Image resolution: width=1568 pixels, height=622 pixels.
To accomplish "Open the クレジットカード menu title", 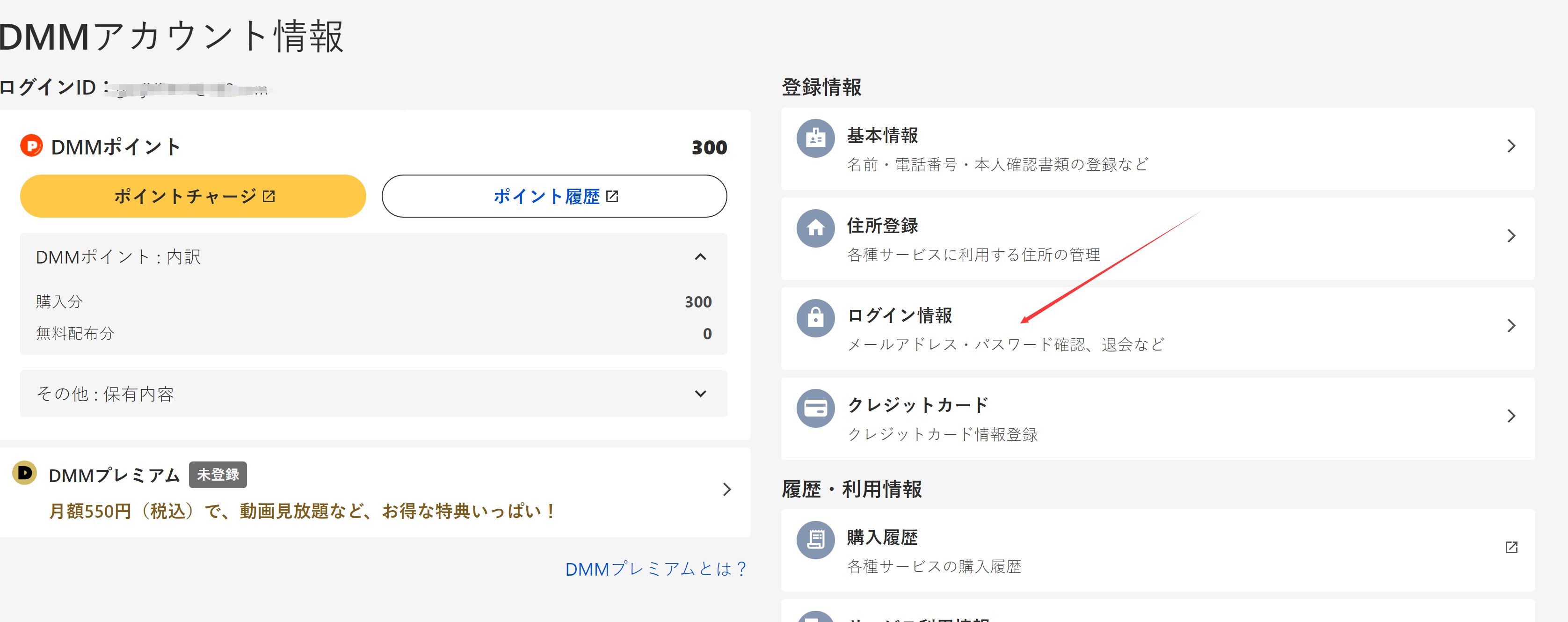I will click(x=918, y=405).
